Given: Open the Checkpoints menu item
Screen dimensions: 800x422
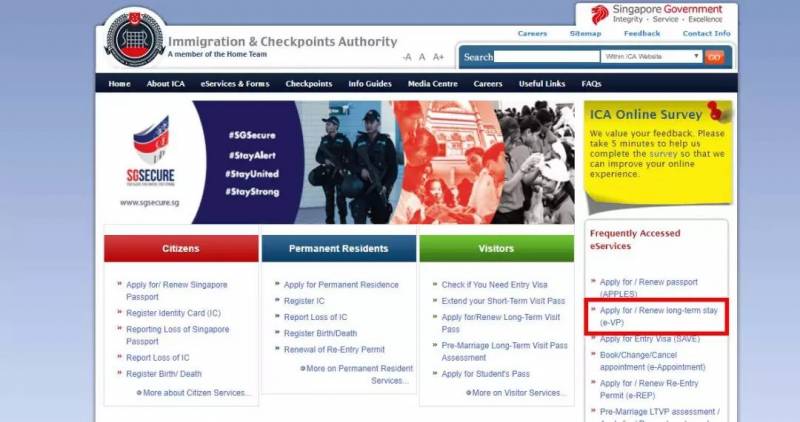Looking at the screenshot, I should (309, 84).
